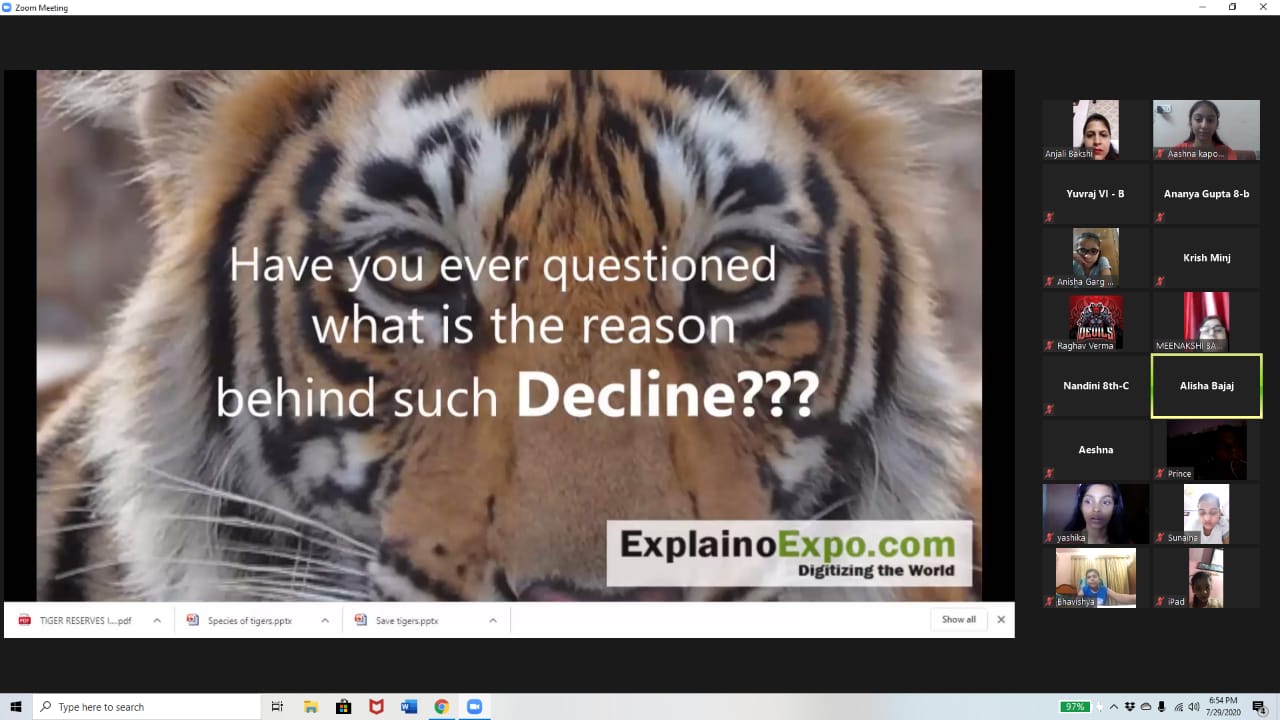Open volume control in system tray
This screenshot has height=720, width=1280.
click(1192, 706)
